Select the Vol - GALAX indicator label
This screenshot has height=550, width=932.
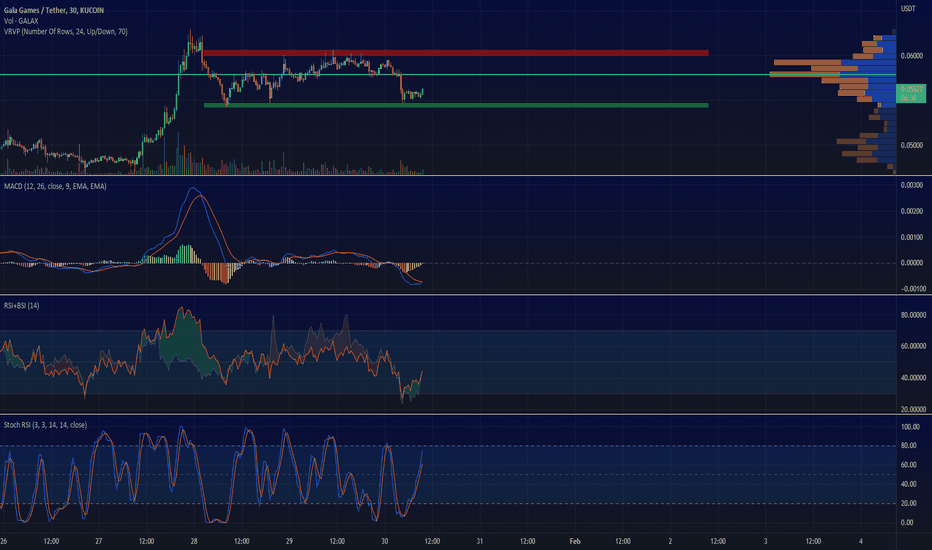tap(21, 21)
